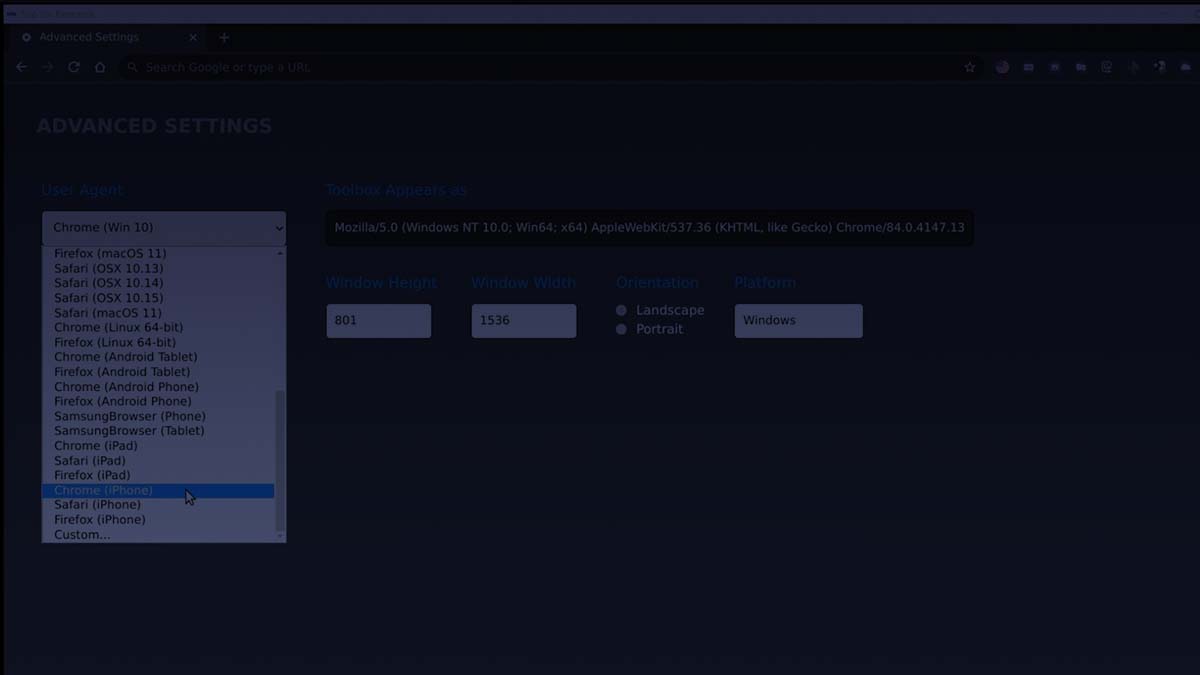This screenshot has width=1200, height=675.
Task: Choose Safari (macOS 11) user agent
Action: [159, 313]
